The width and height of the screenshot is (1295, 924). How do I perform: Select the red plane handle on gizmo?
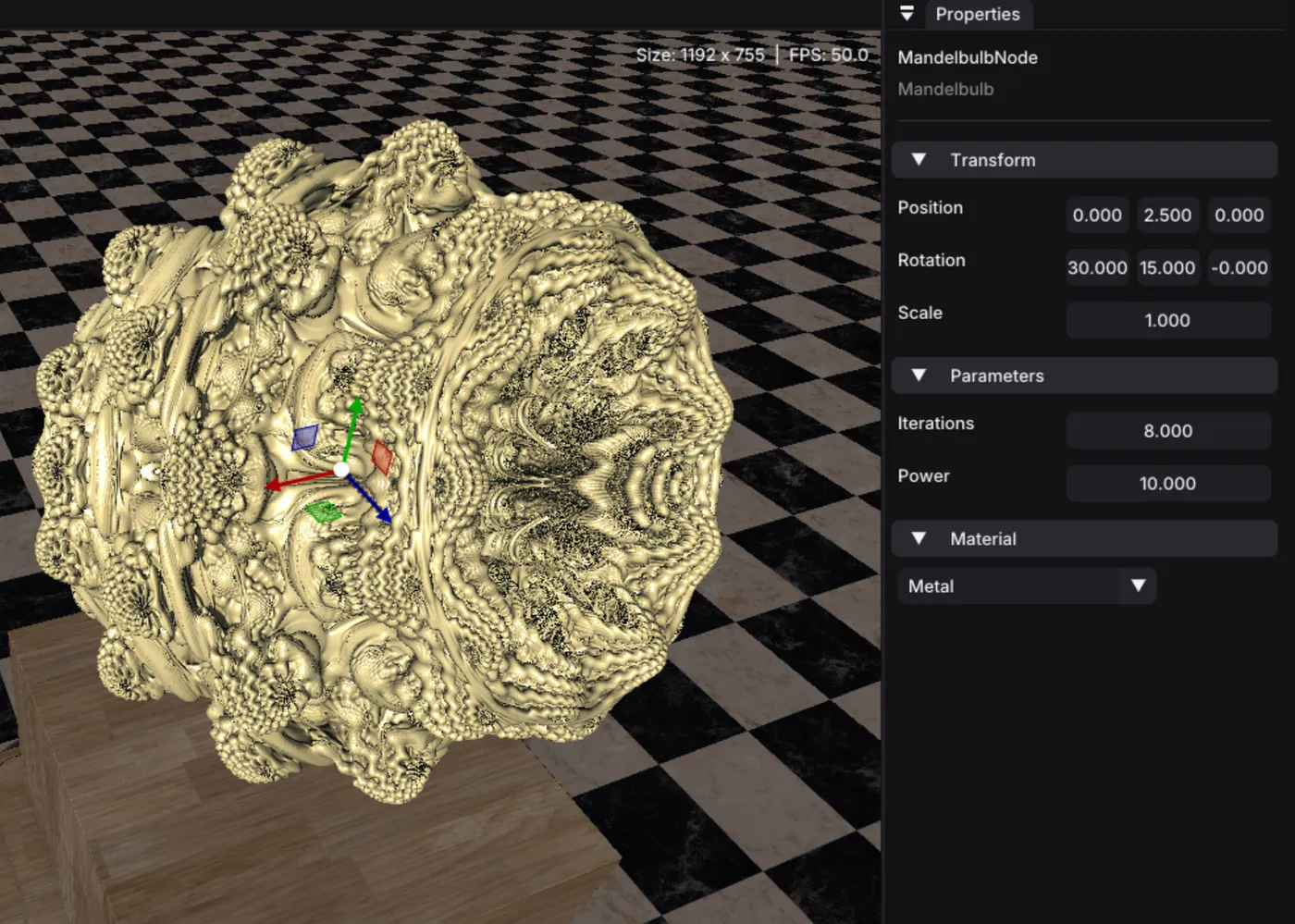tap(382, 457)
